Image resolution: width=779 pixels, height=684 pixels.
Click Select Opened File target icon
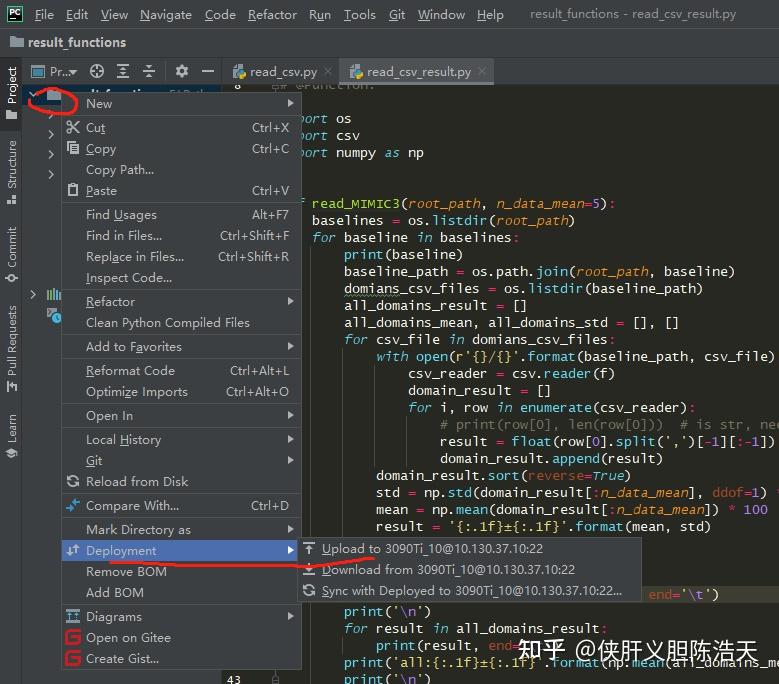click(97, 72)
